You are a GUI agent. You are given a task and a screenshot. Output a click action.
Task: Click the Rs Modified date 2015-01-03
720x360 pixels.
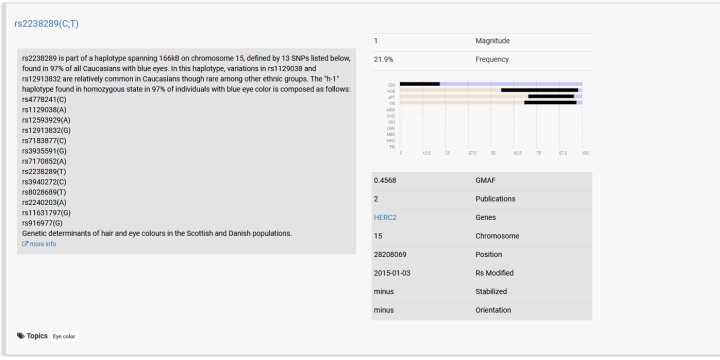(x=392, y=273)
